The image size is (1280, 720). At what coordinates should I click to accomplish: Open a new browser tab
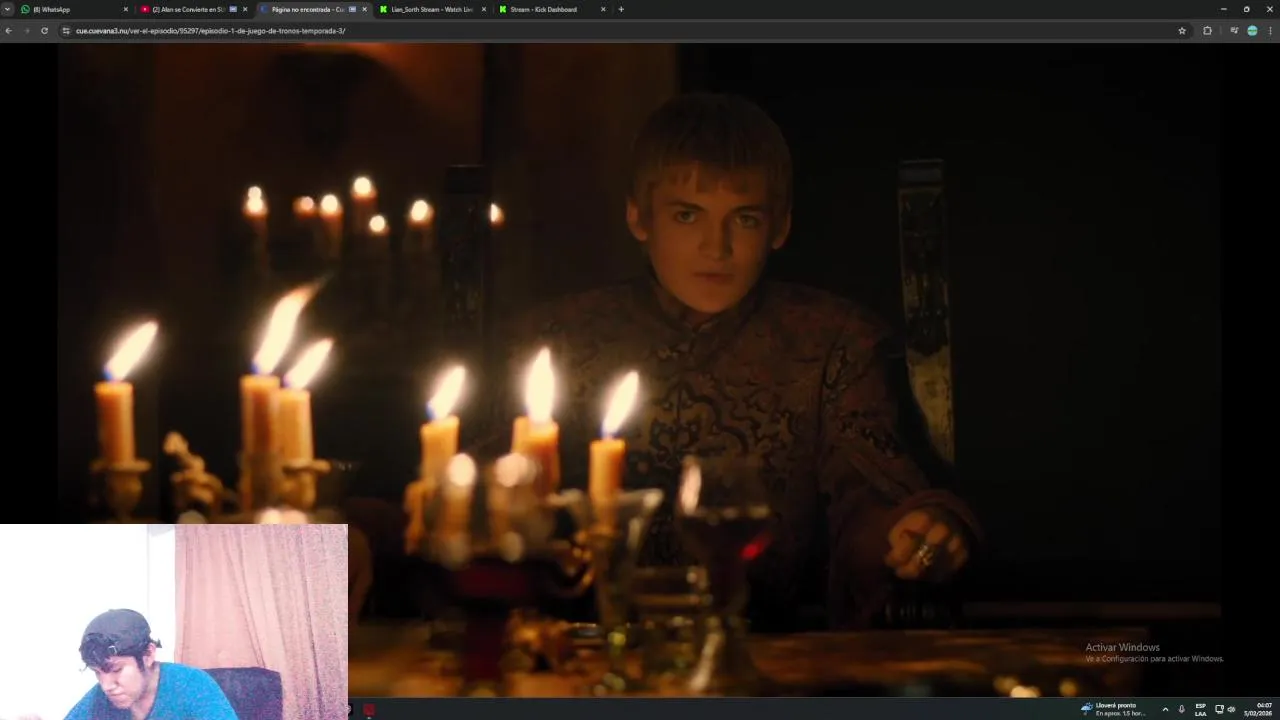pos(621,9)
